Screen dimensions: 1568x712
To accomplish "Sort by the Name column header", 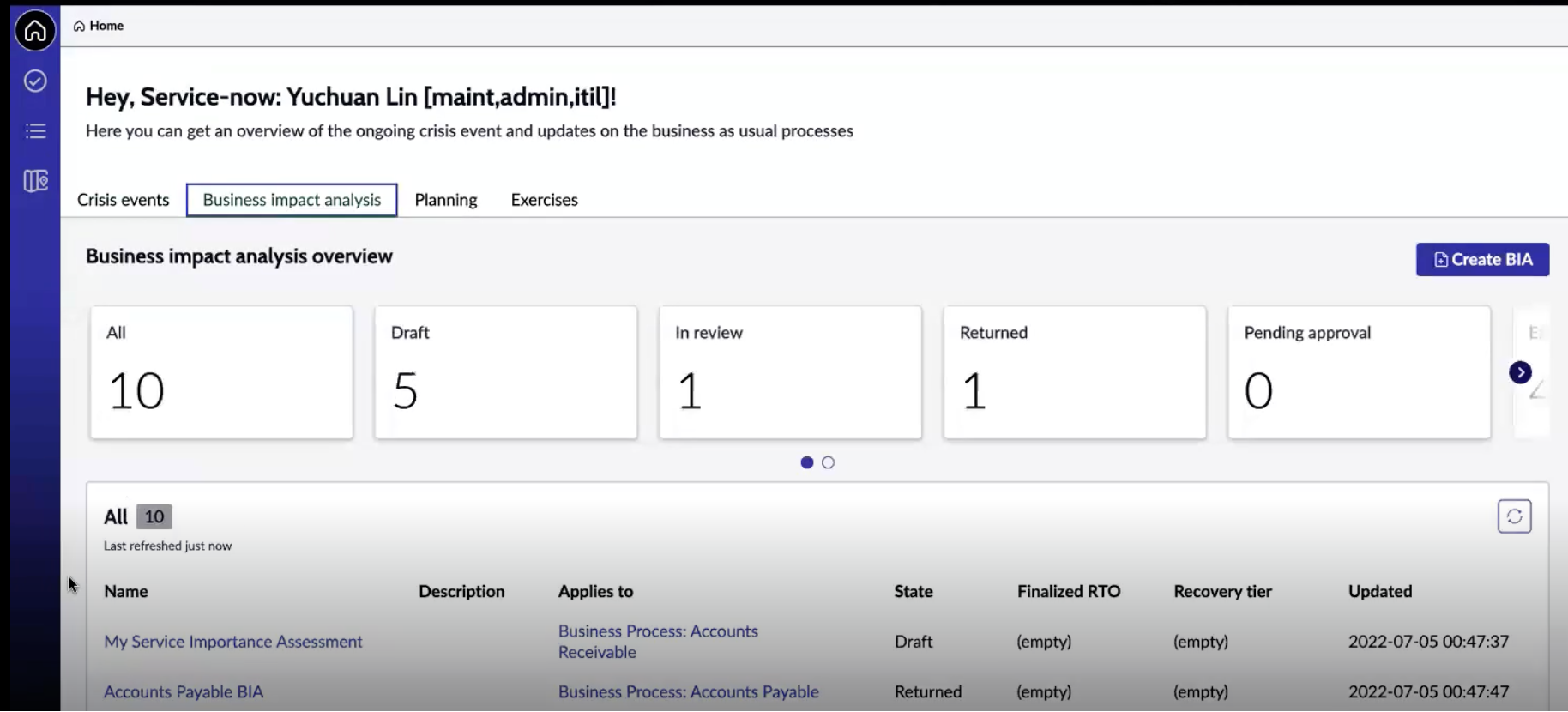I will pos(126,591).
